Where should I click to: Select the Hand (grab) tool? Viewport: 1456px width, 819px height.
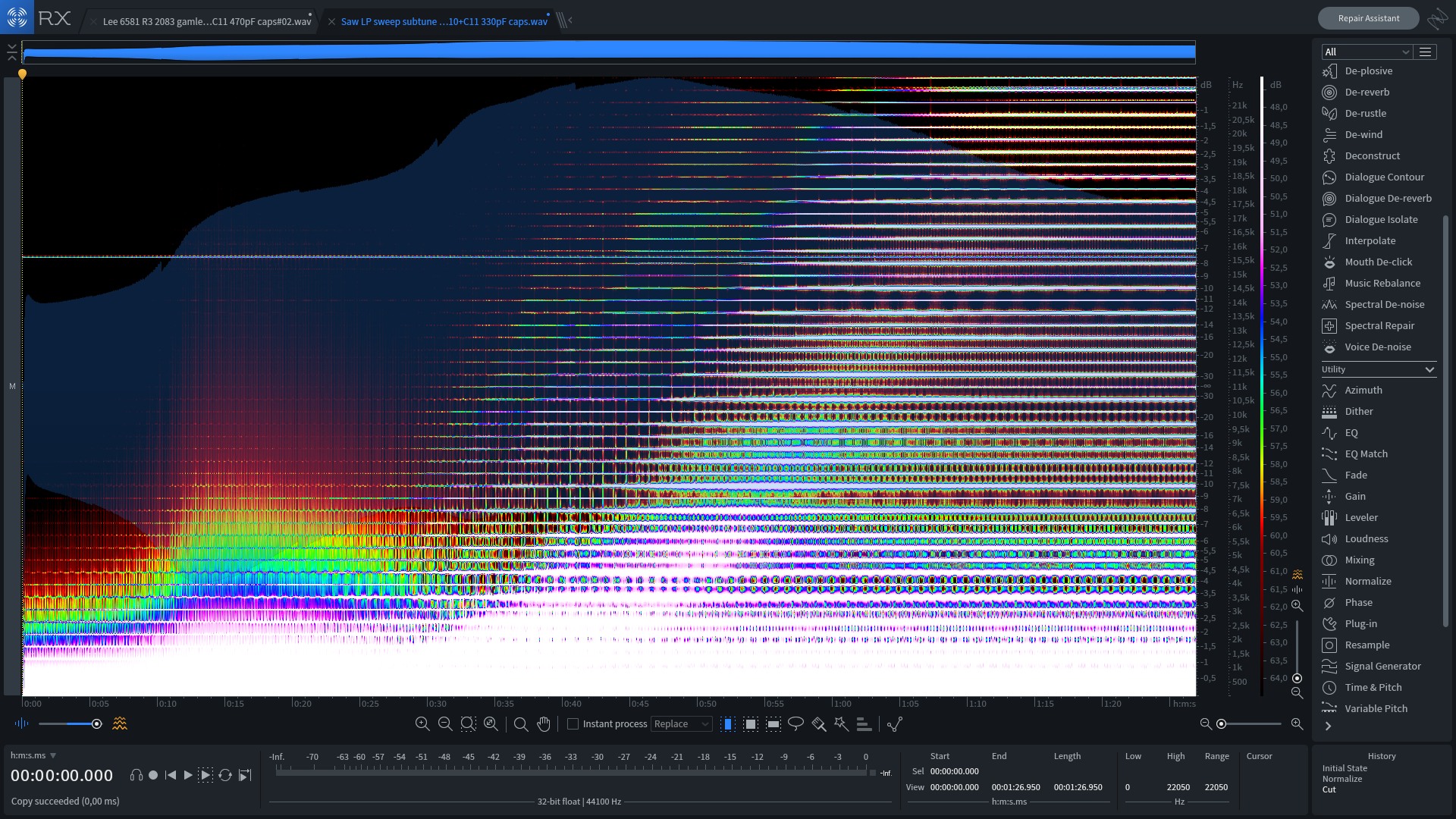(543, 724)
